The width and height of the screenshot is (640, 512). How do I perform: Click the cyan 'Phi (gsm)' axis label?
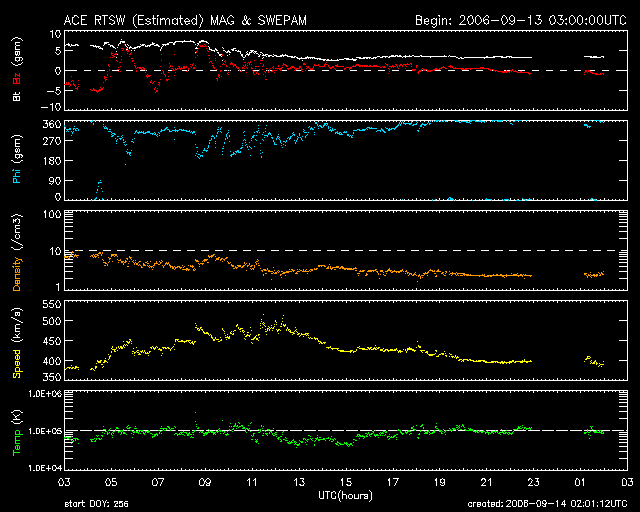(17, 160)
